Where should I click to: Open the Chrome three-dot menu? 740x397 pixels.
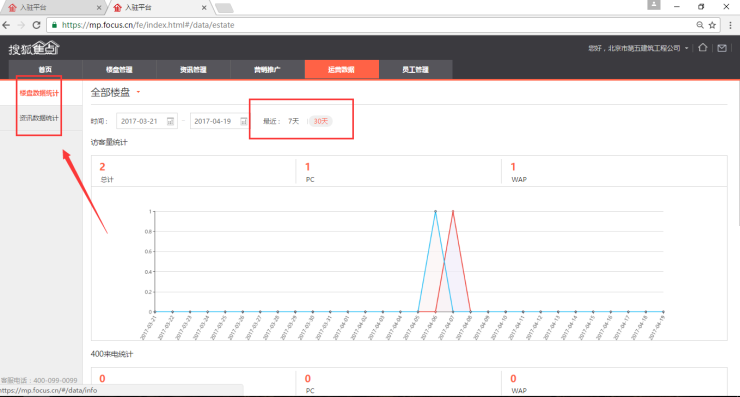tap(730, 25)
